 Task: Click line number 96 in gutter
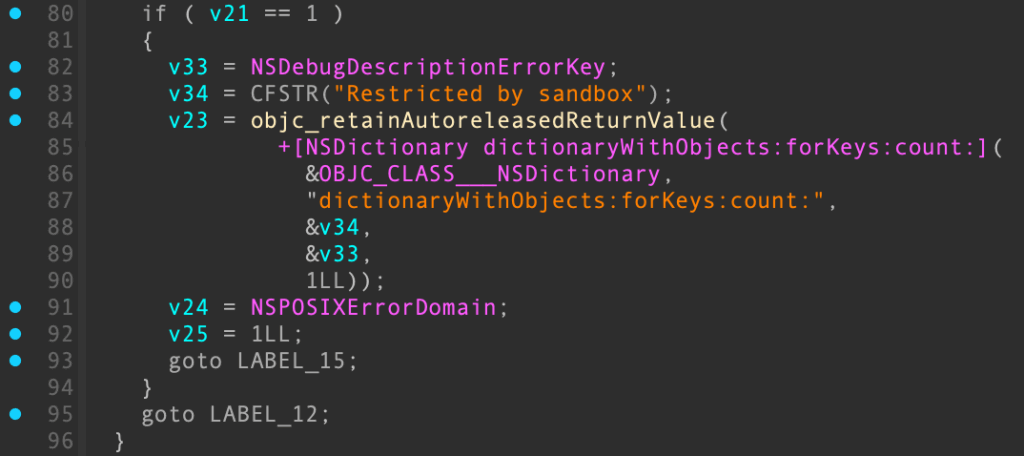tap(60, 441)
